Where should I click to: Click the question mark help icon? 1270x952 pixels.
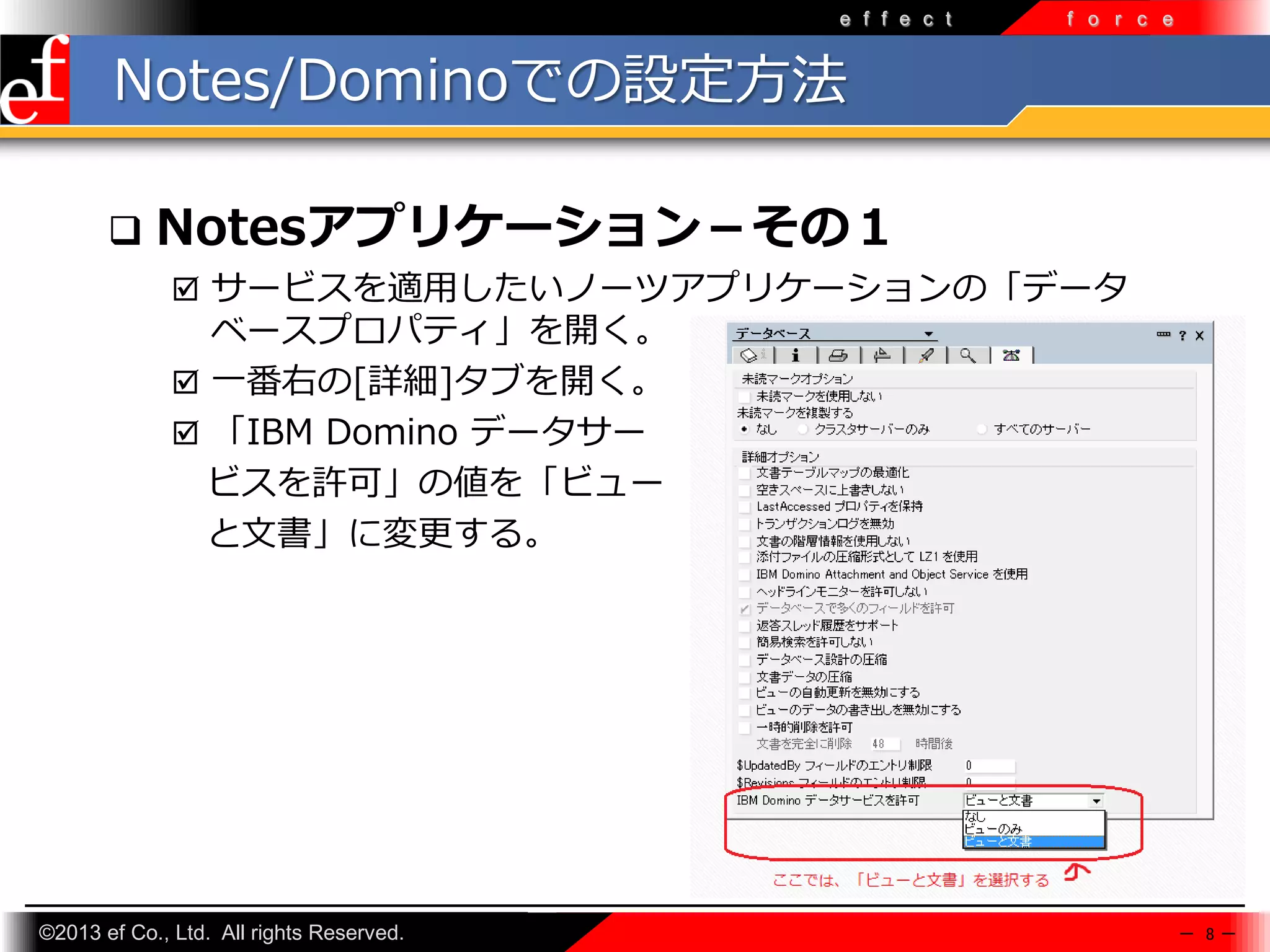pos(1183,335)
